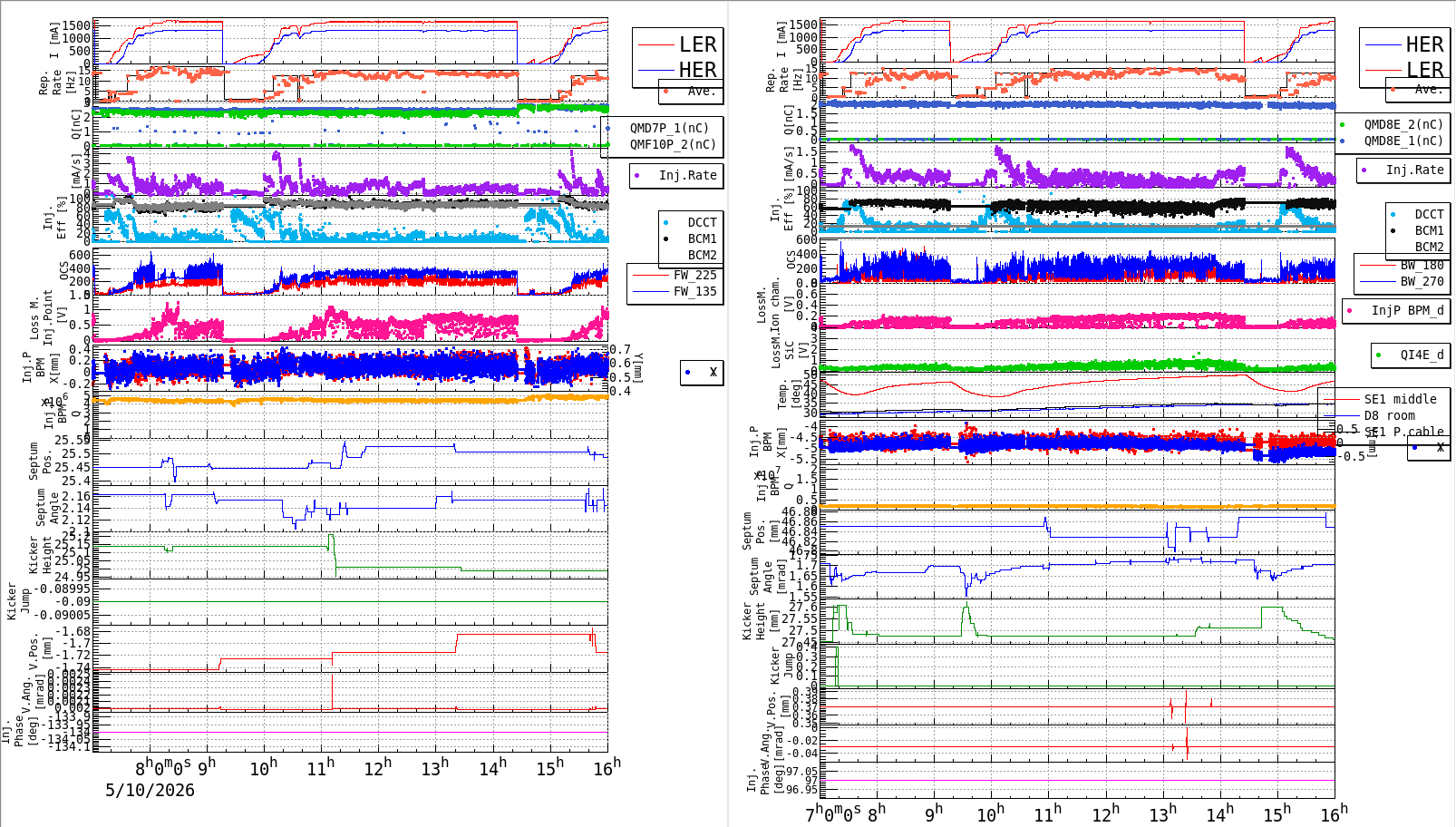The width and height of the screenshot is (1456, 827).
Task: Click the 15h tick label on right plot
Action: click(x=1277, y=813)
